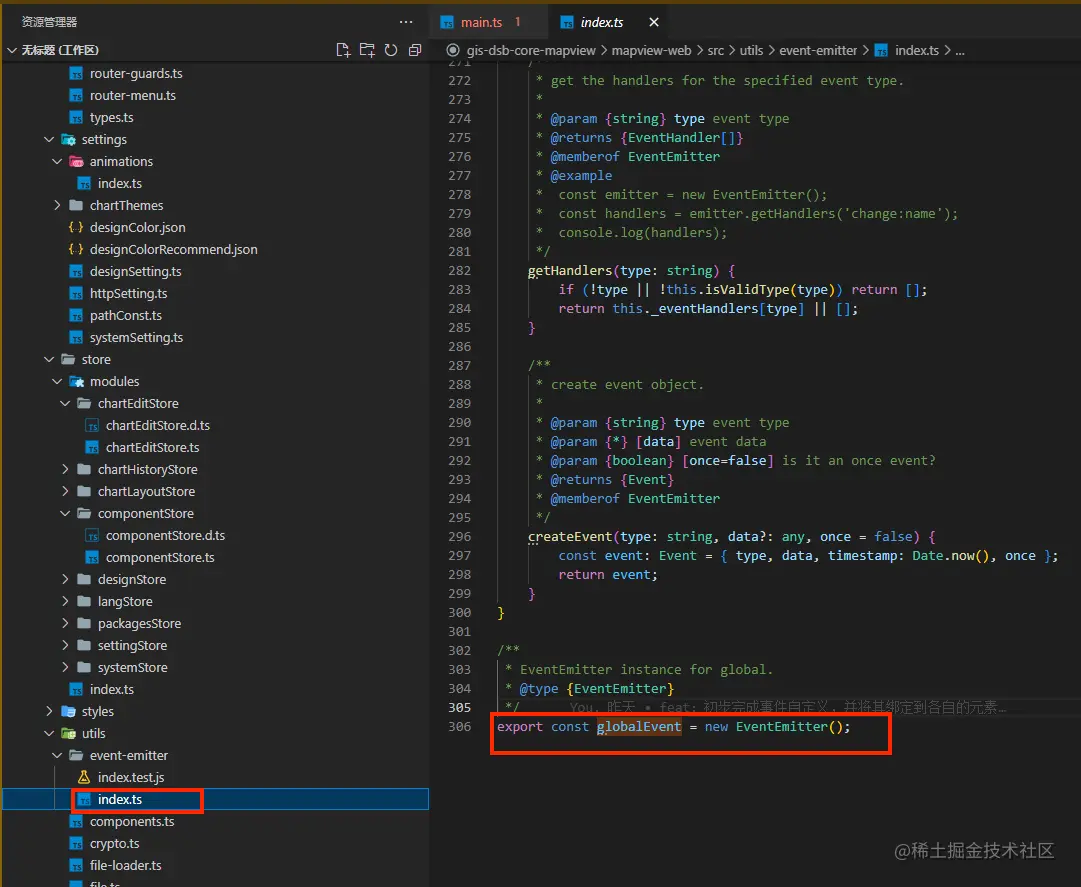Open file-loader.ts file

pyautogui.click(x=125, y=866)
